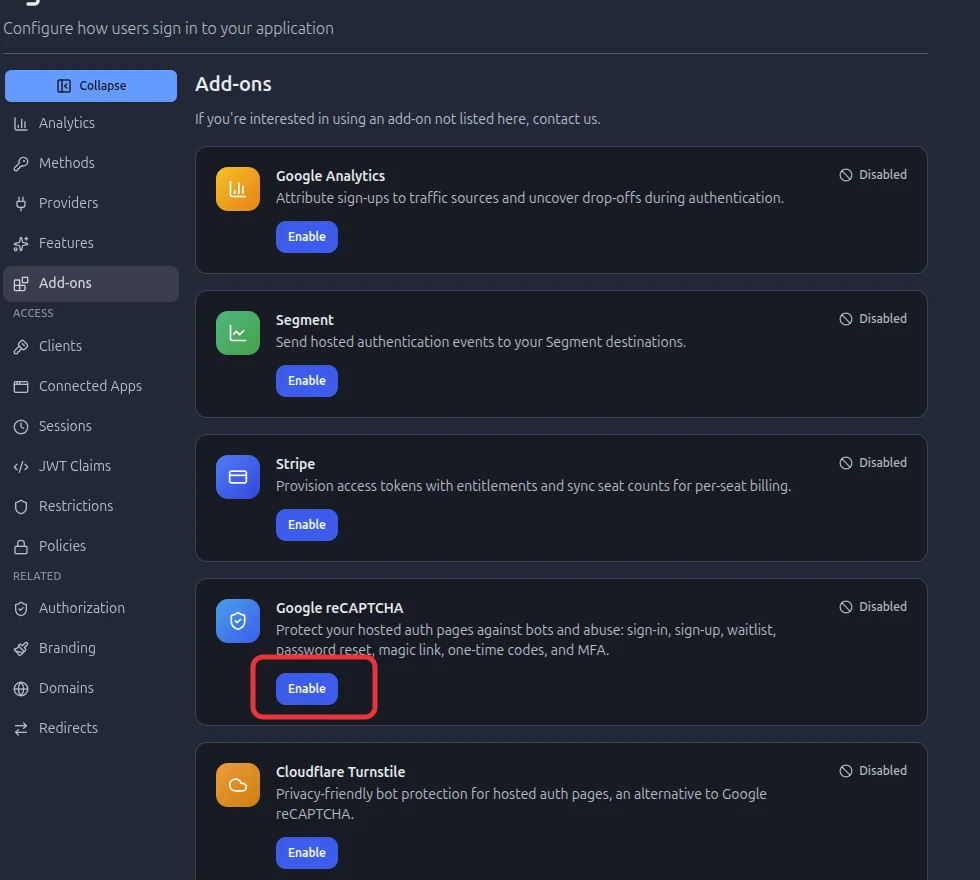Open JWT Claims settings
The height and width of the screenshot is (880, 980).
91,466
